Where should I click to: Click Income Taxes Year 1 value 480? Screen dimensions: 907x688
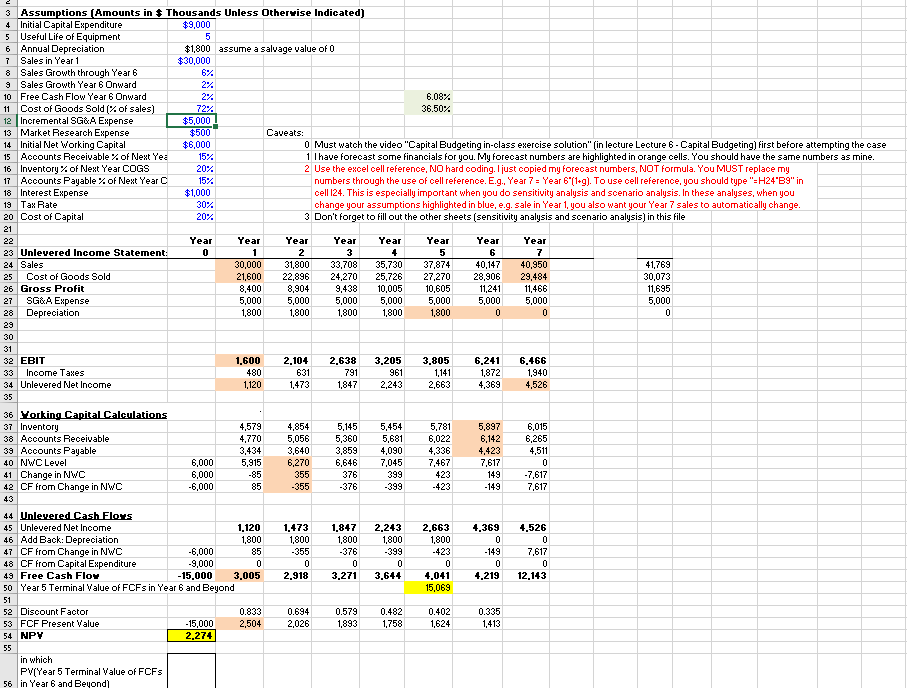pos(239,373)
